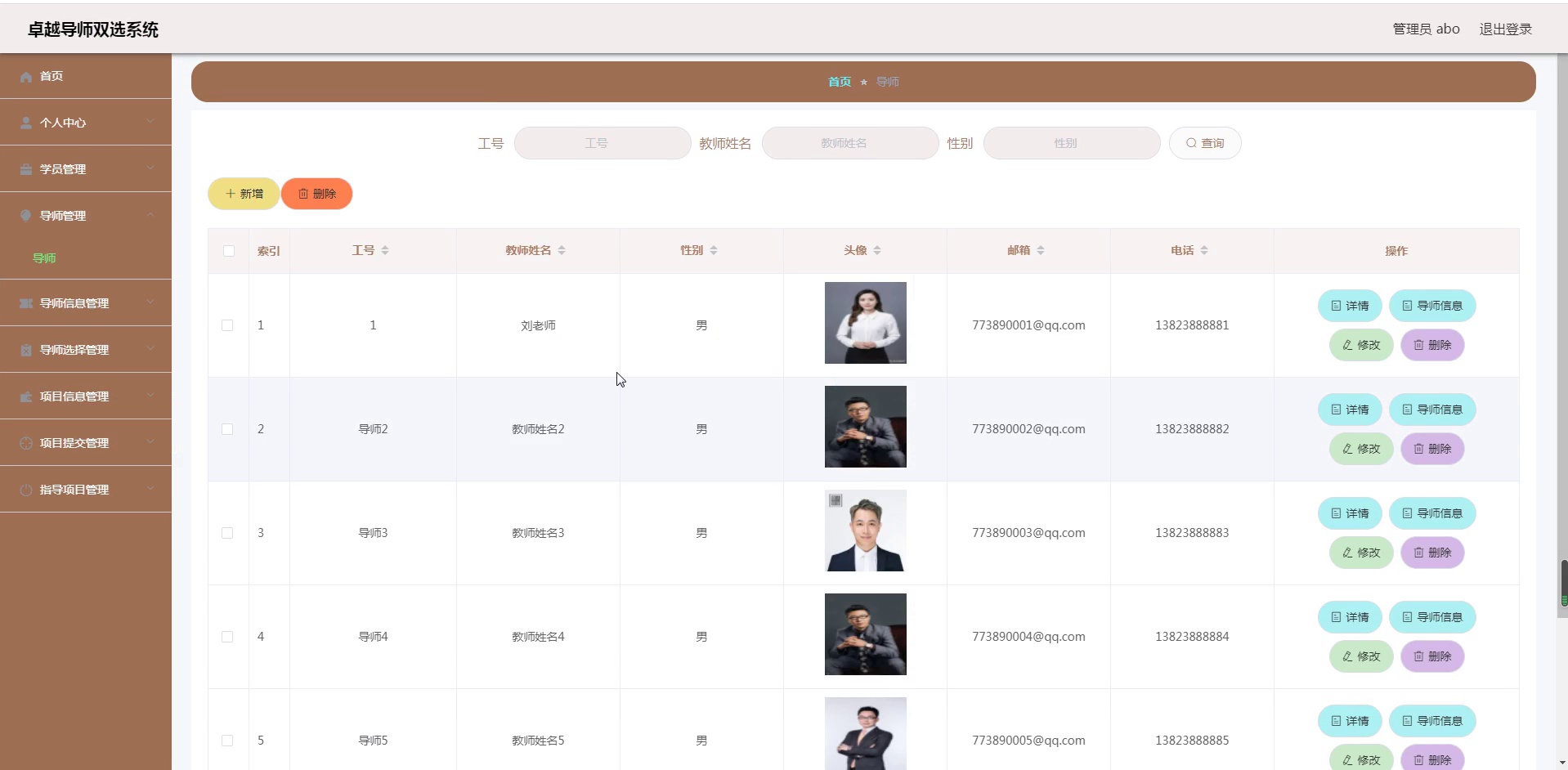Collapse the 导师管理 menu chevron

click(150, 215)
